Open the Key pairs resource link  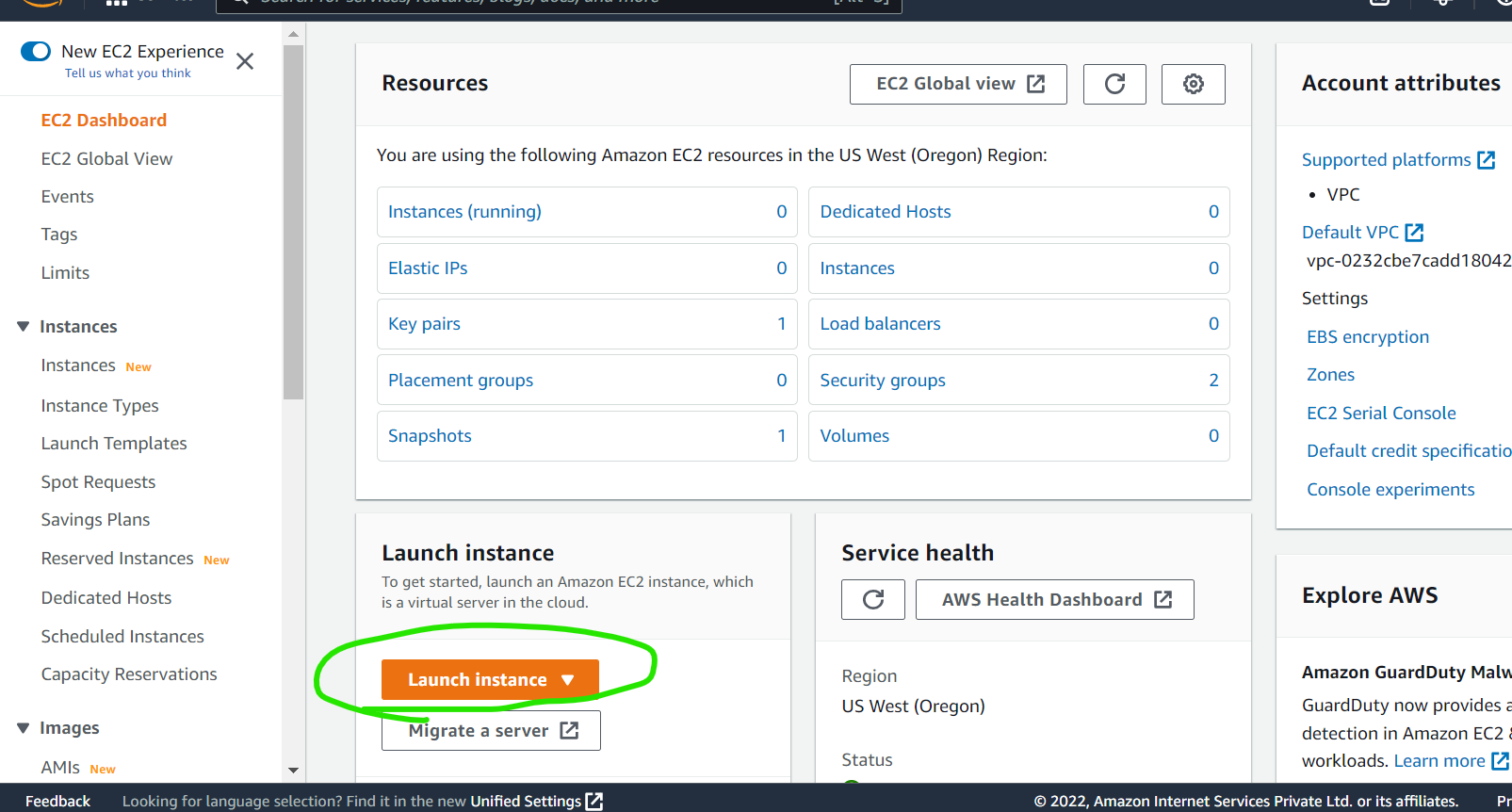[424, 324]
